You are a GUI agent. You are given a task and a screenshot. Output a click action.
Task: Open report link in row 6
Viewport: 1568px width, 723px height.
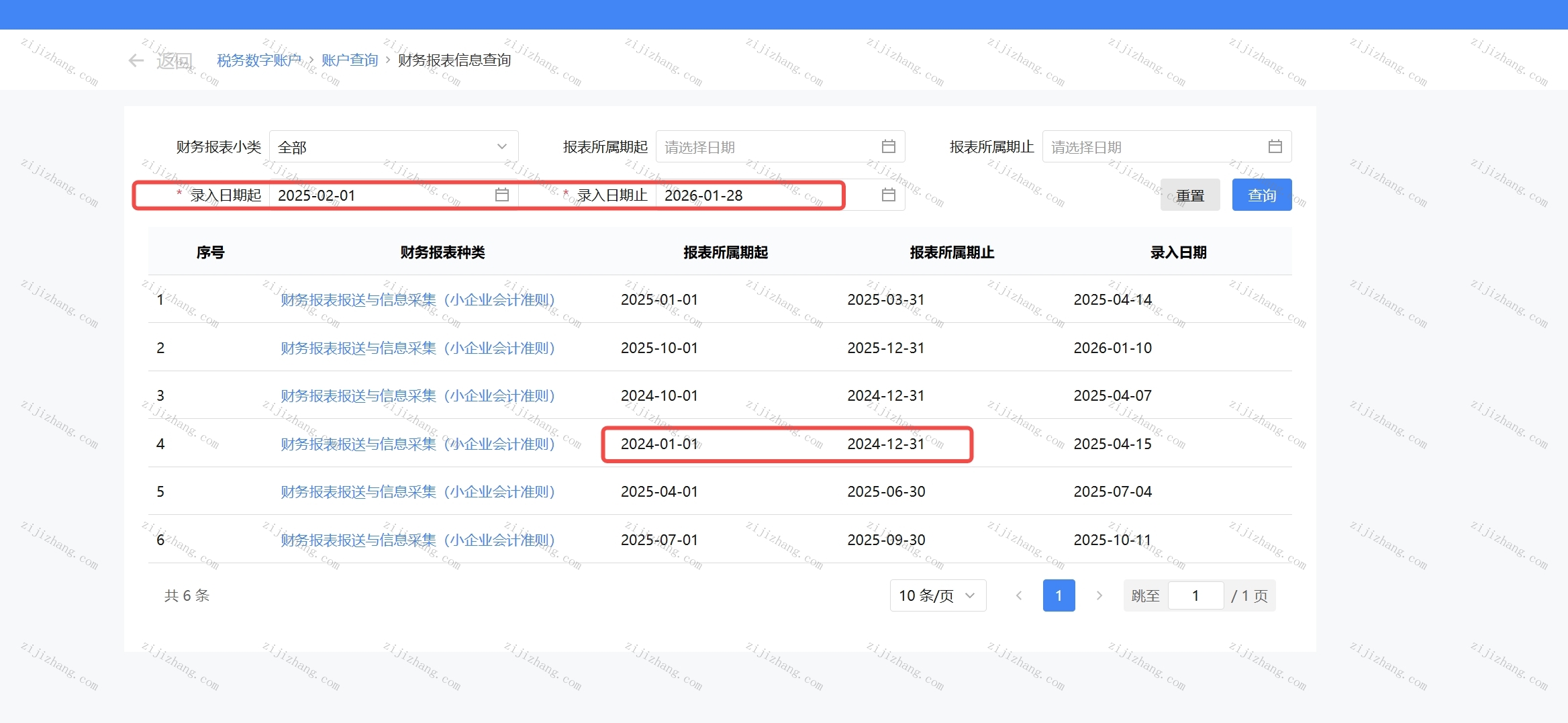tap(418, 540)
